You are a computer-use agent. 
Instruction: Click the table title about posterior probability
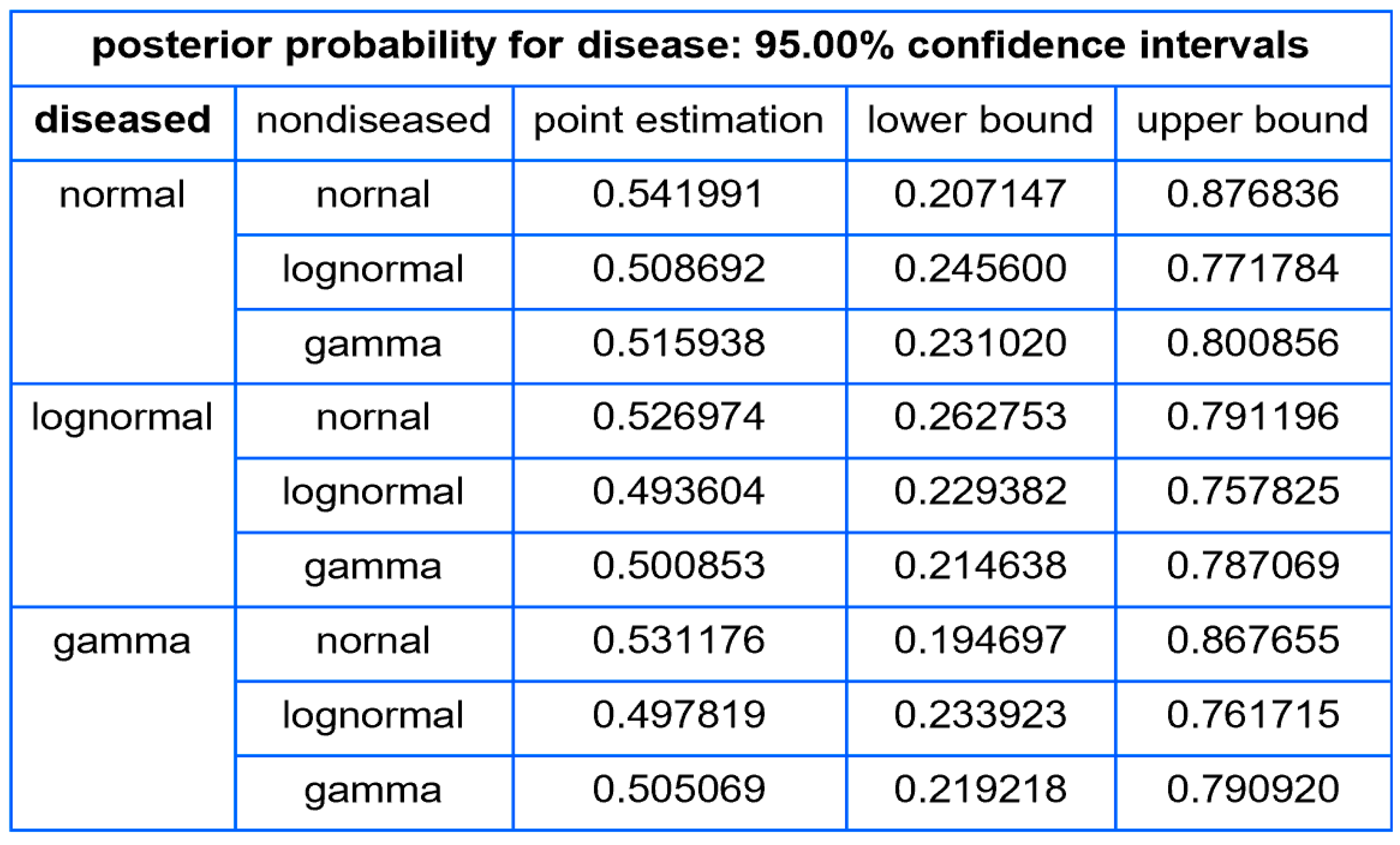click(x=700, y=46)
